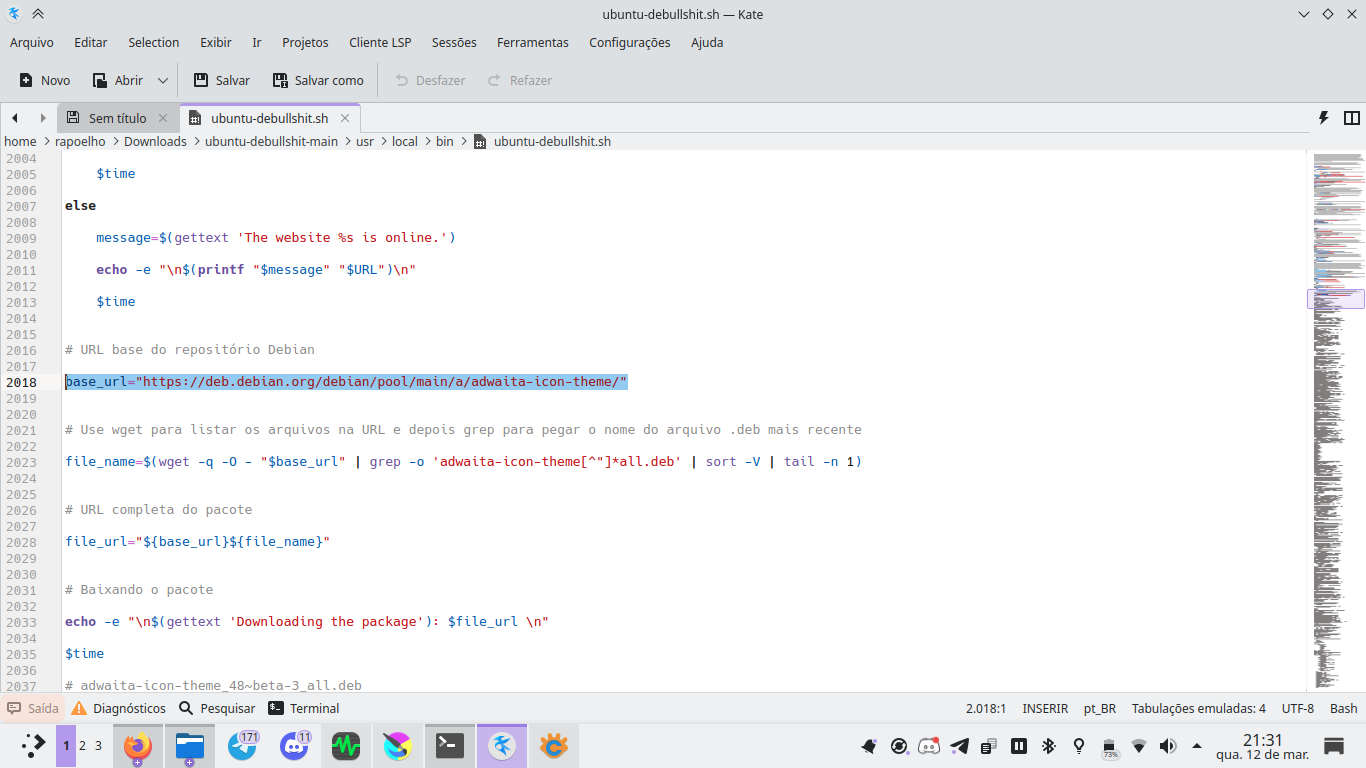Toggle the Terminal panel
1366x768 pixels.
[x=304, y=708]
